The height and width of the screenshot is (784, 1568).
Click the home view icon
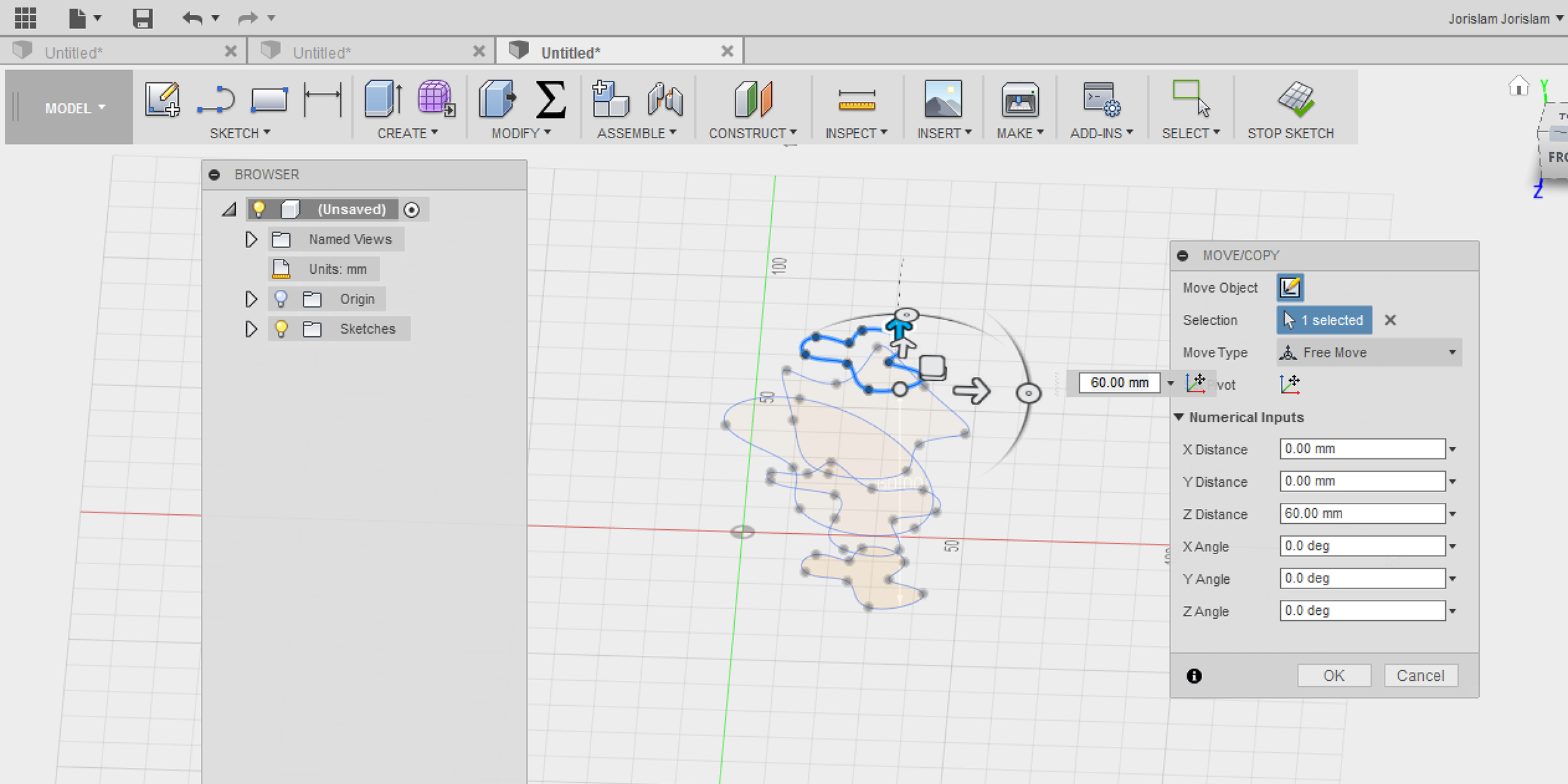1519,86
